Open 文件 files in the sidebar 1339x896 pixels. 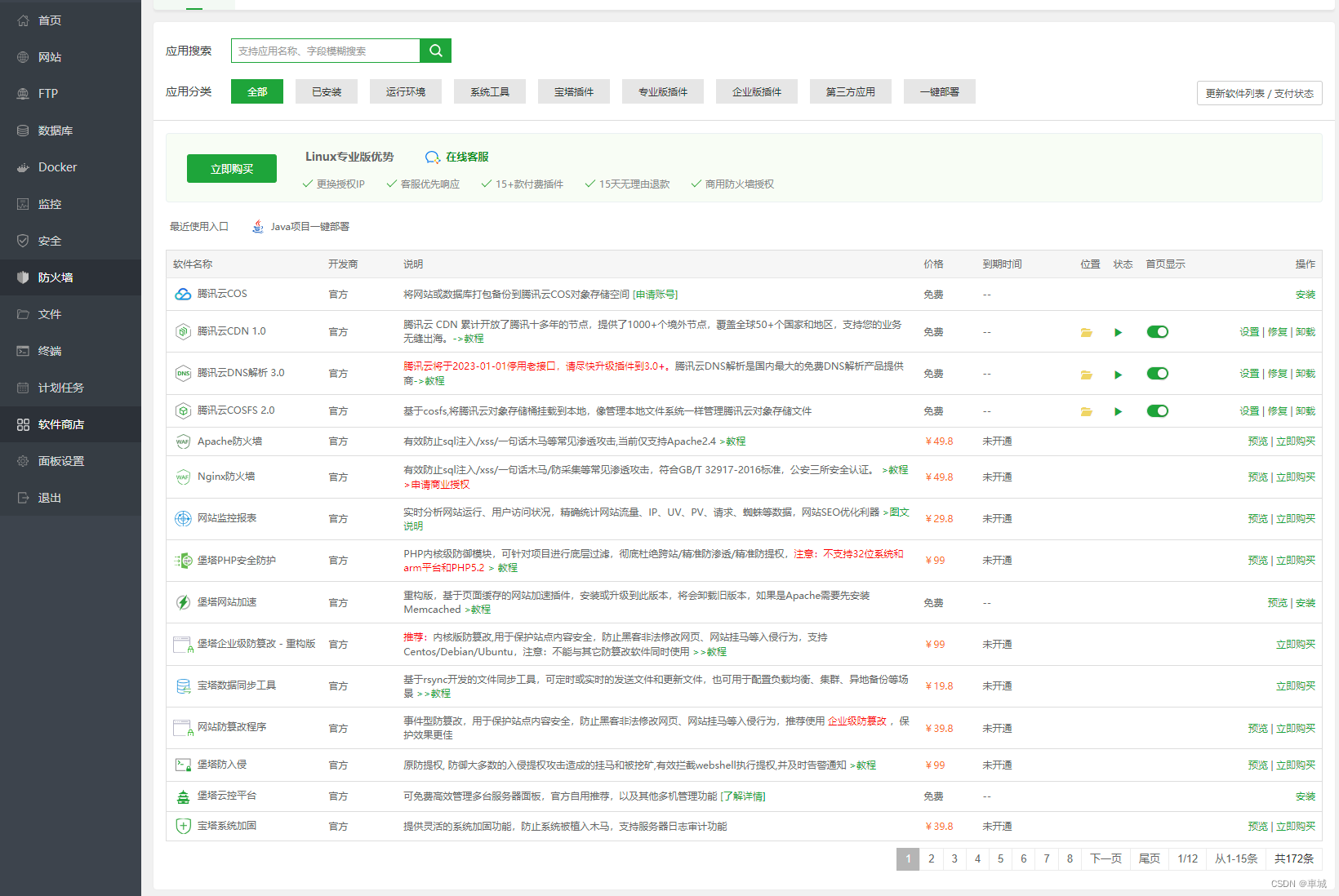[x=70, y=314]
